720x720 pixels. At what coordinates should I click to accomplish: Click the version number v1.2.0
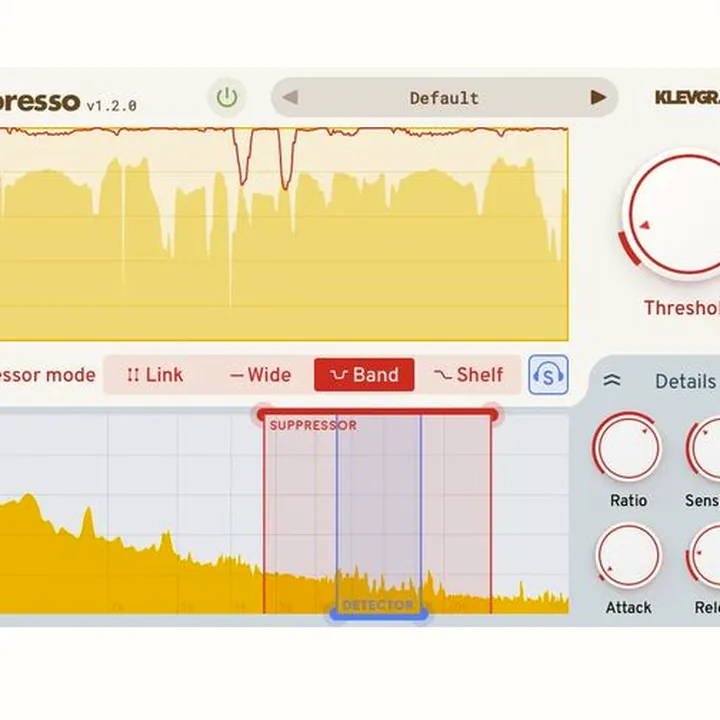(112, 106)
